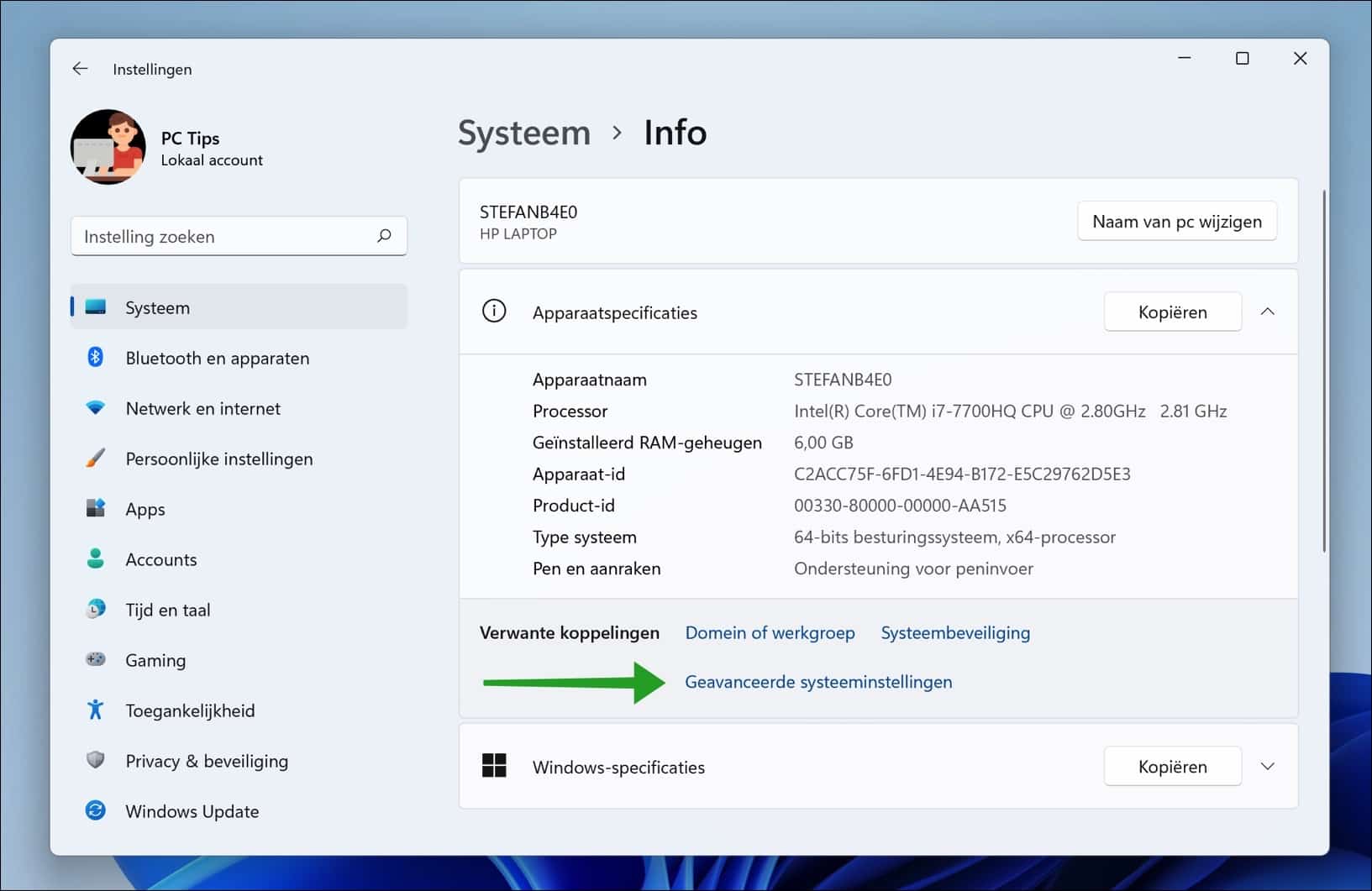Click the Windows Update icon
Screen dimensions: 1372x891
tap(97, 811)
